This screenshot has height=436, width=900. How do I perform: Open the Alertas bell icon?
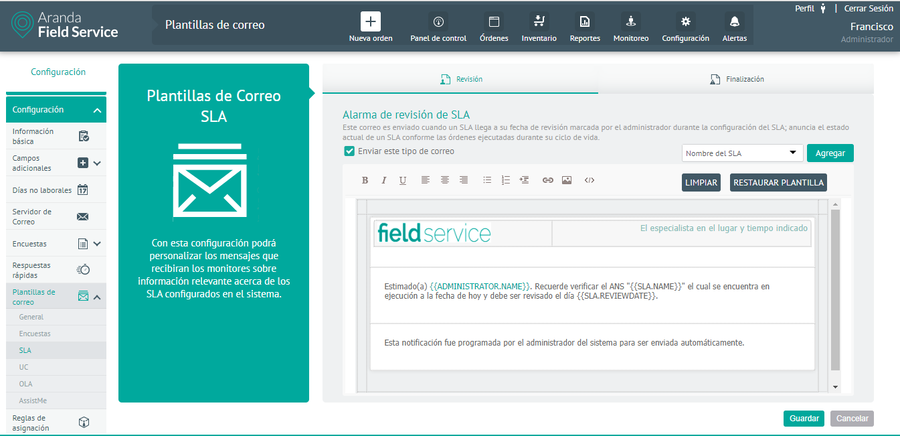coord(734,22)
